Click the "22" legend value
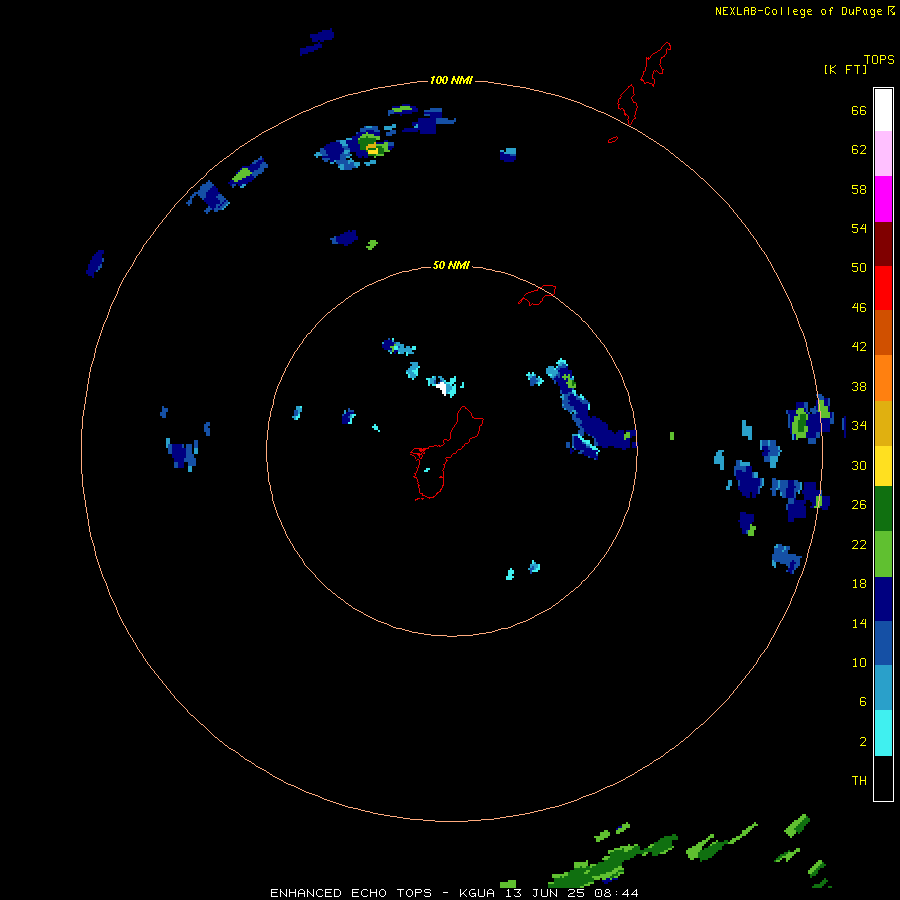Viewport: 900px width, 900px height. coord(859,544)
